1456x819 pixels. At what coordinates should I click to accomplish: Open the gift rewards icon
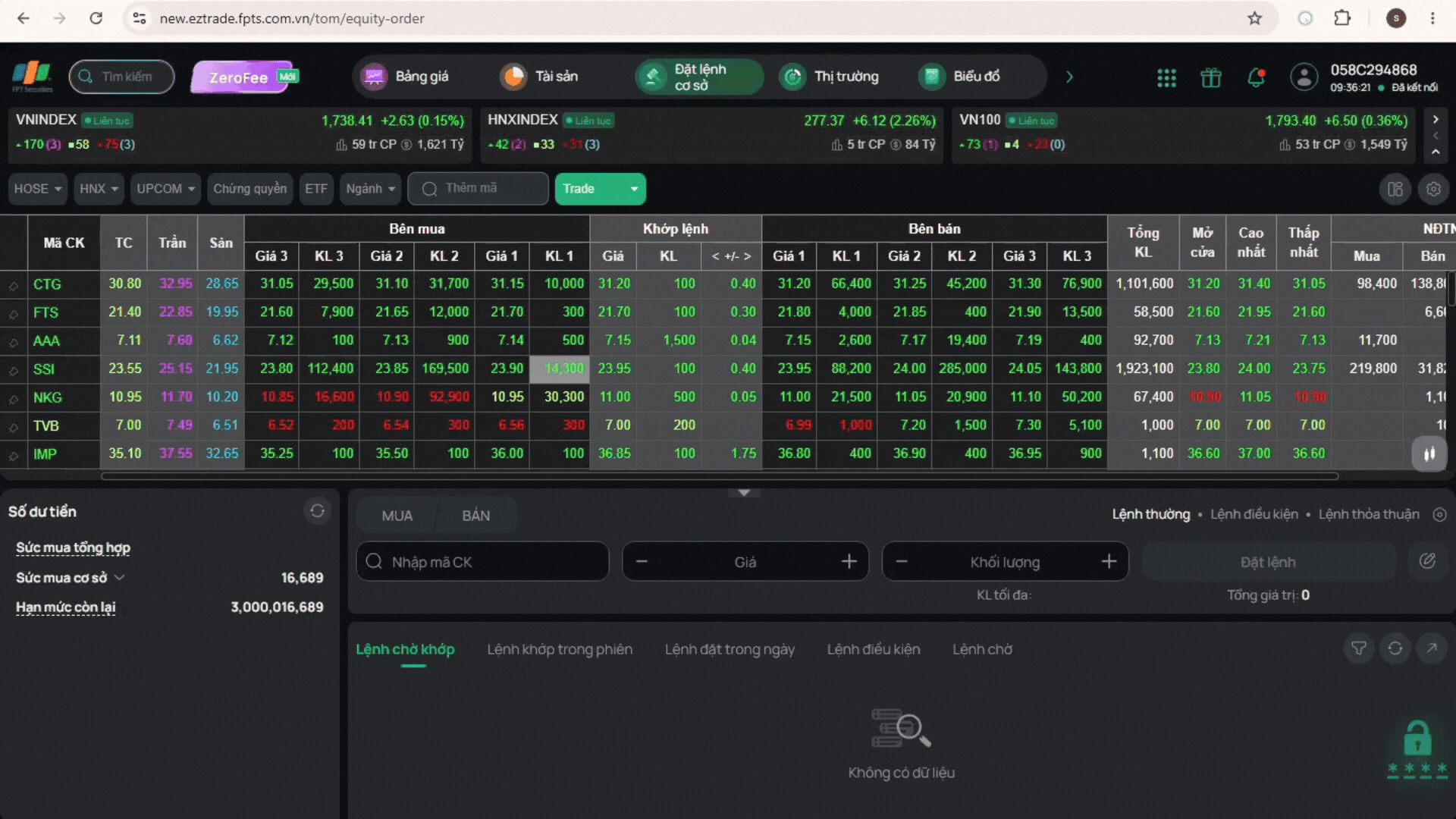(x=1211, y=77)
